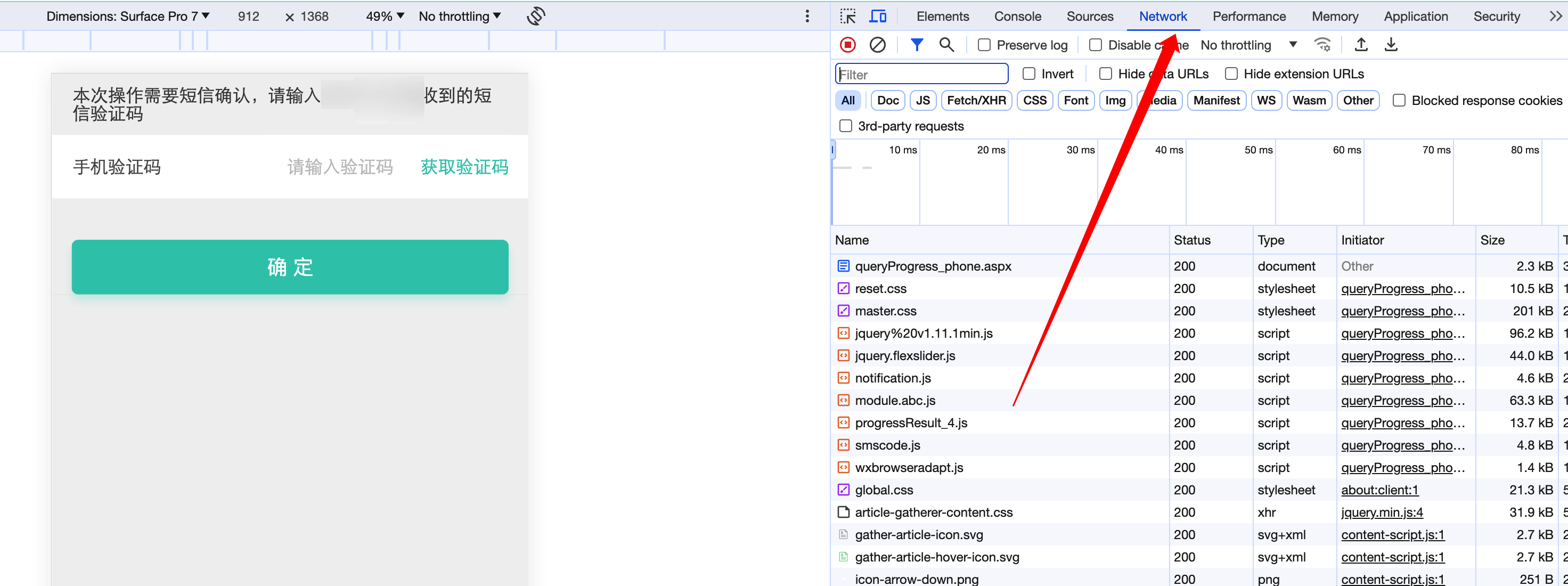Stop recording network log
This screenshot has height=586, width=1568.
[847, 44]
